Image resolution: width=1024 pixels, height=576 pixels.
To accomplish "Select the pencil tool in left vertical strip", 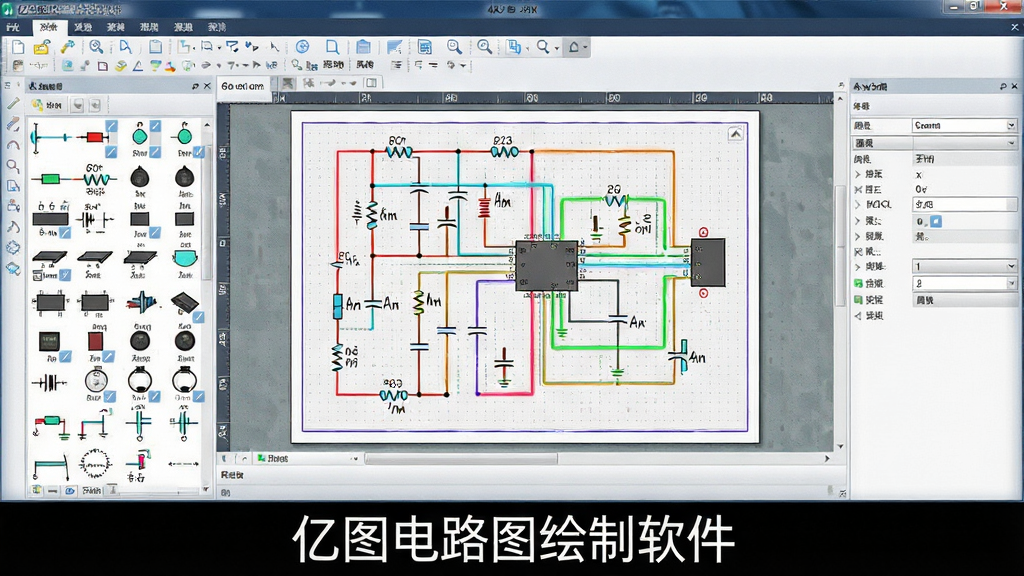I will click(x=12, y=103).
